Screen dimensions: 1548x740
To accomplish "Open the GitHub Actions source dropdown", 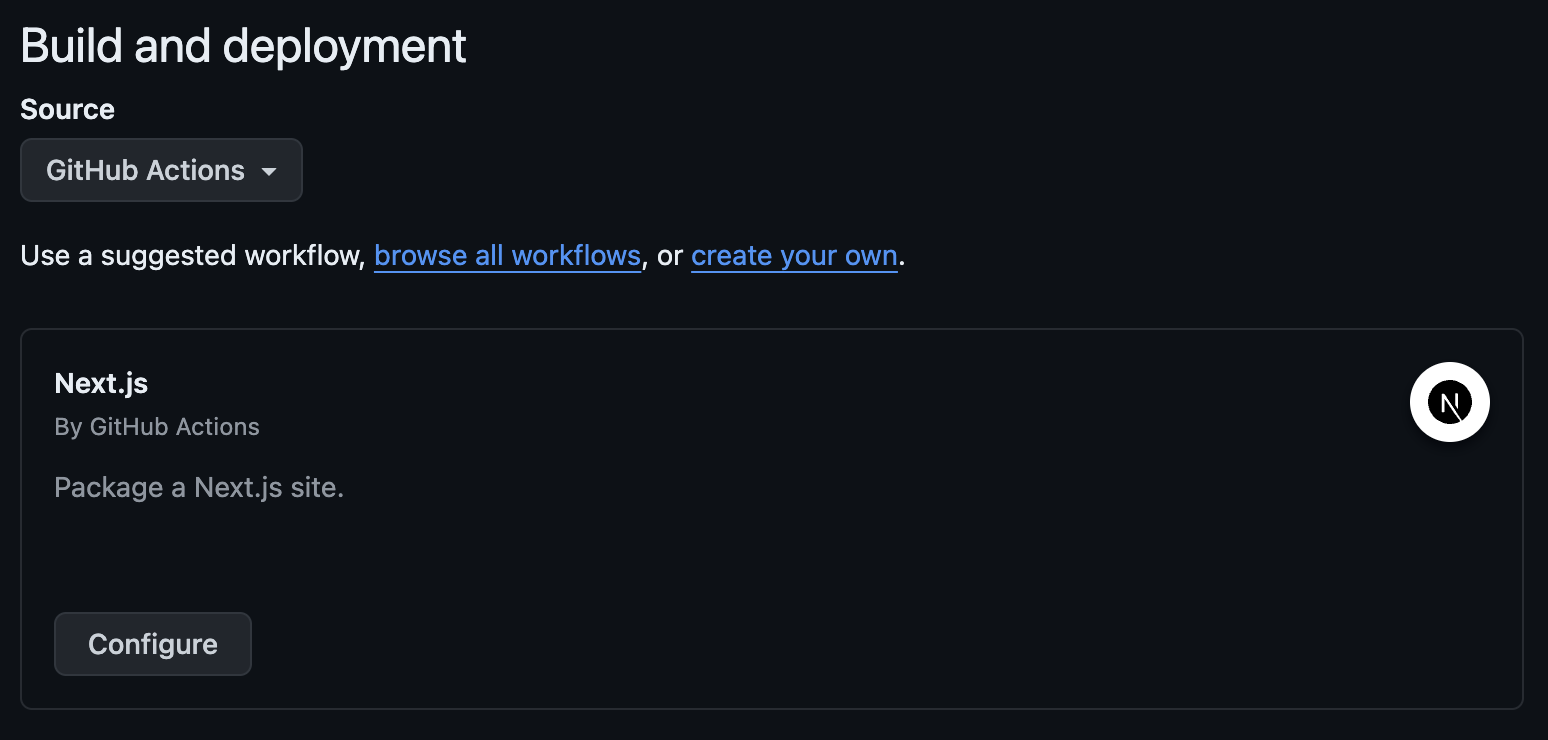I will [161, 171].
